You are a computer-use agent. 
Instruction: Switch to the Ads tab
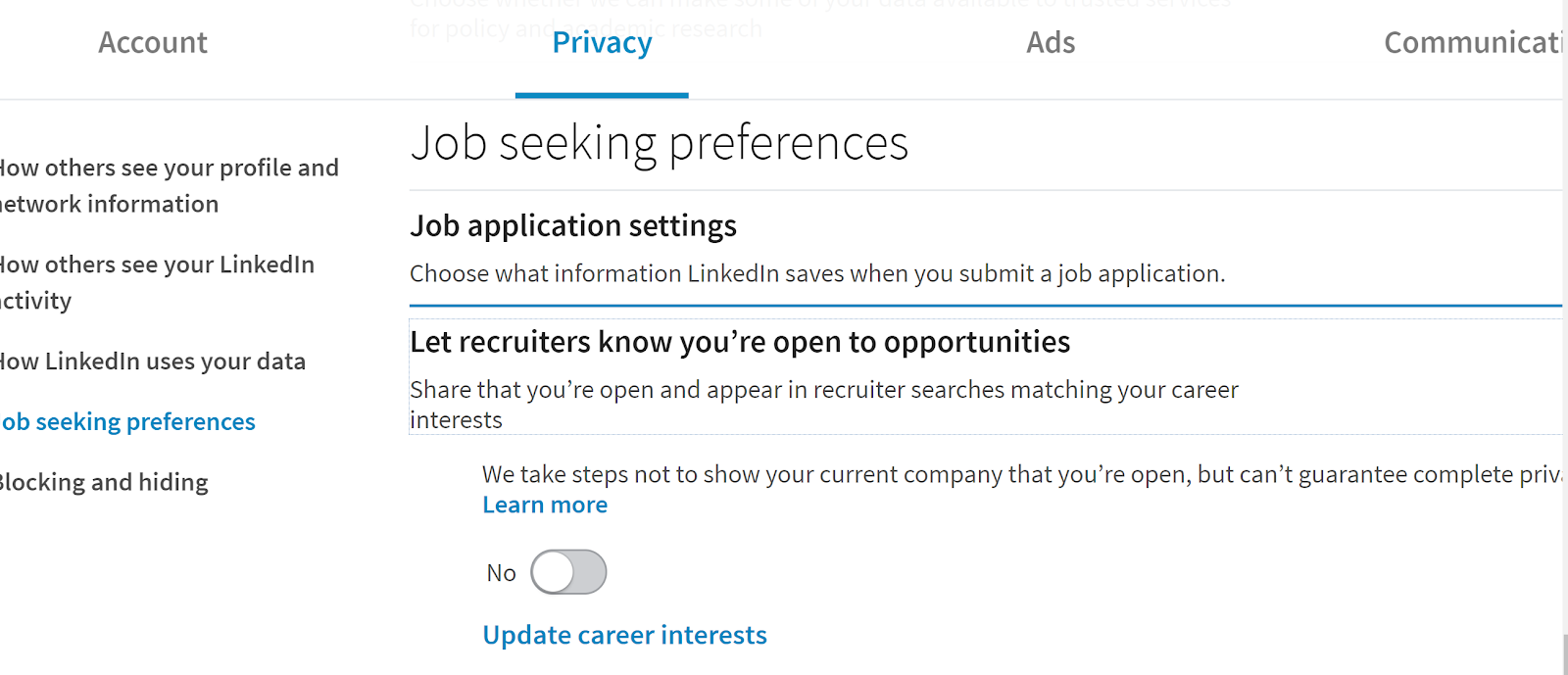(x=1051, y=43)
